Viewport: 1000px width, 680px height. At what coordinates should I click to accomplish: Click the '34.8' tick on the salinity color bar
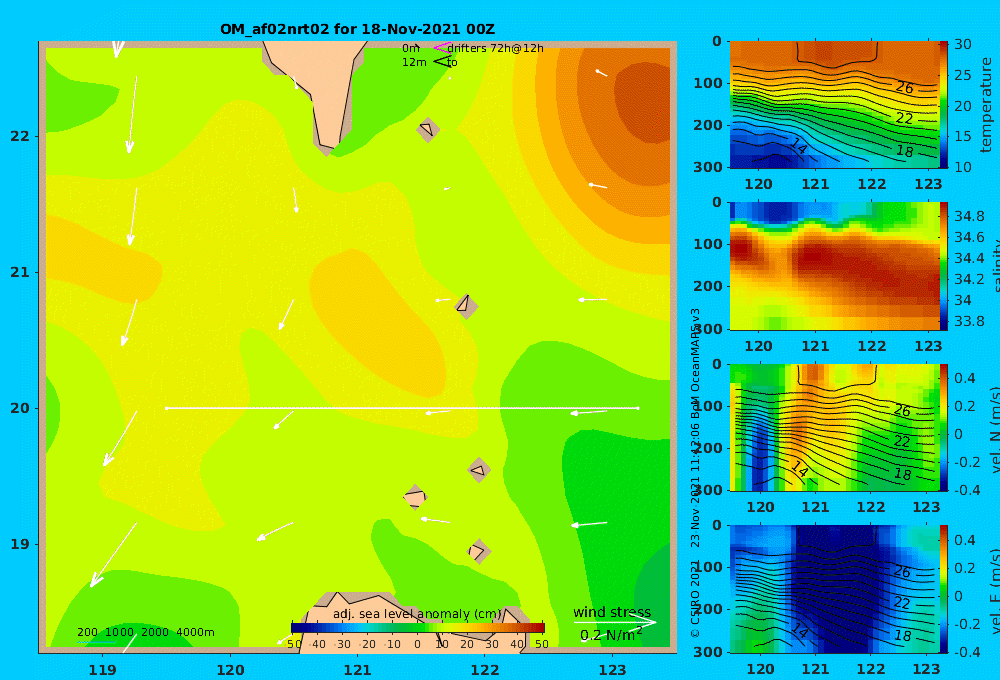pos(969,216)
